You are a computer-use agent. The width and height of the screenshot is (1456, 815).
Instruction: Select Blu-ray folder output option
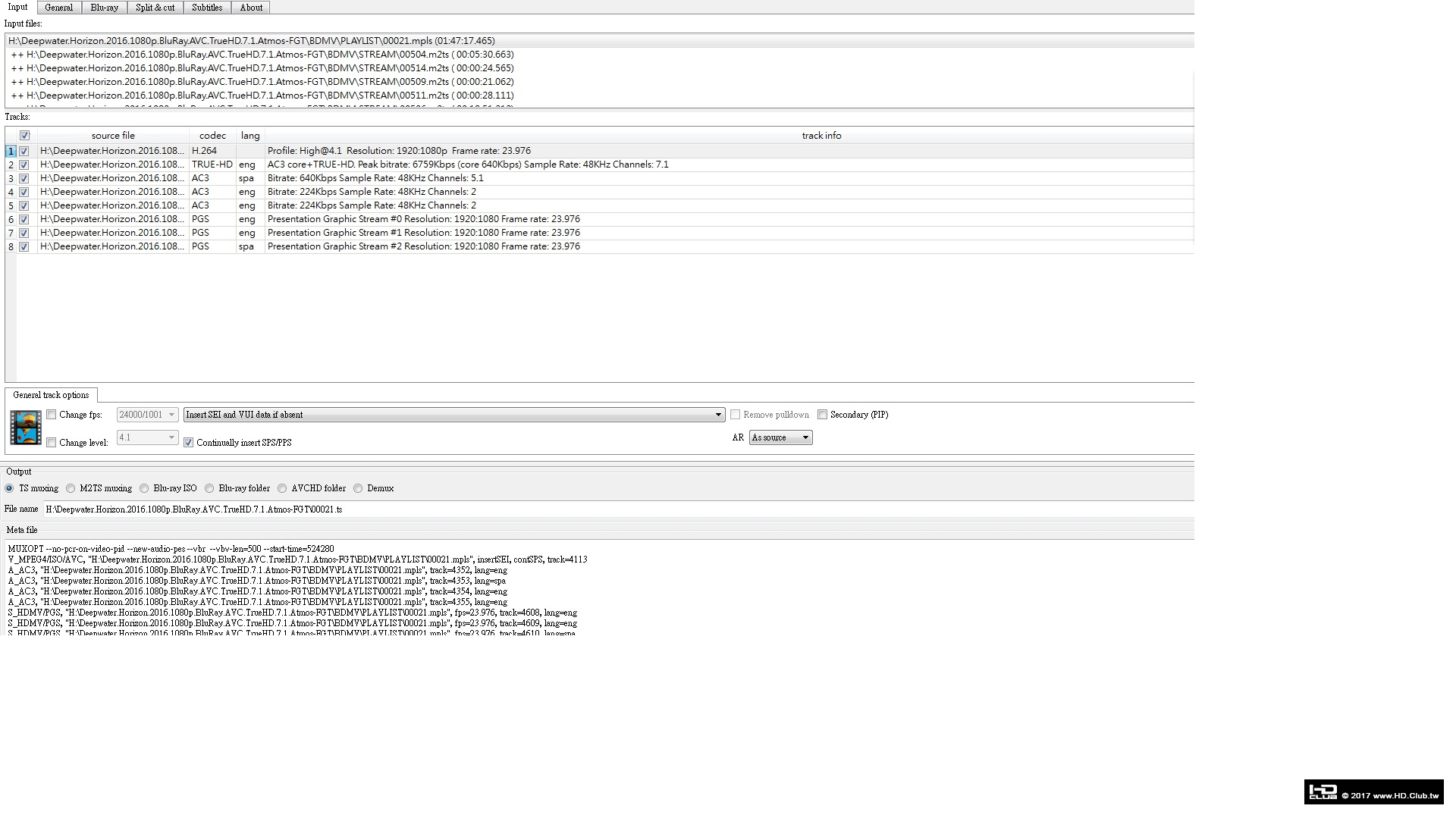[209, 488]
